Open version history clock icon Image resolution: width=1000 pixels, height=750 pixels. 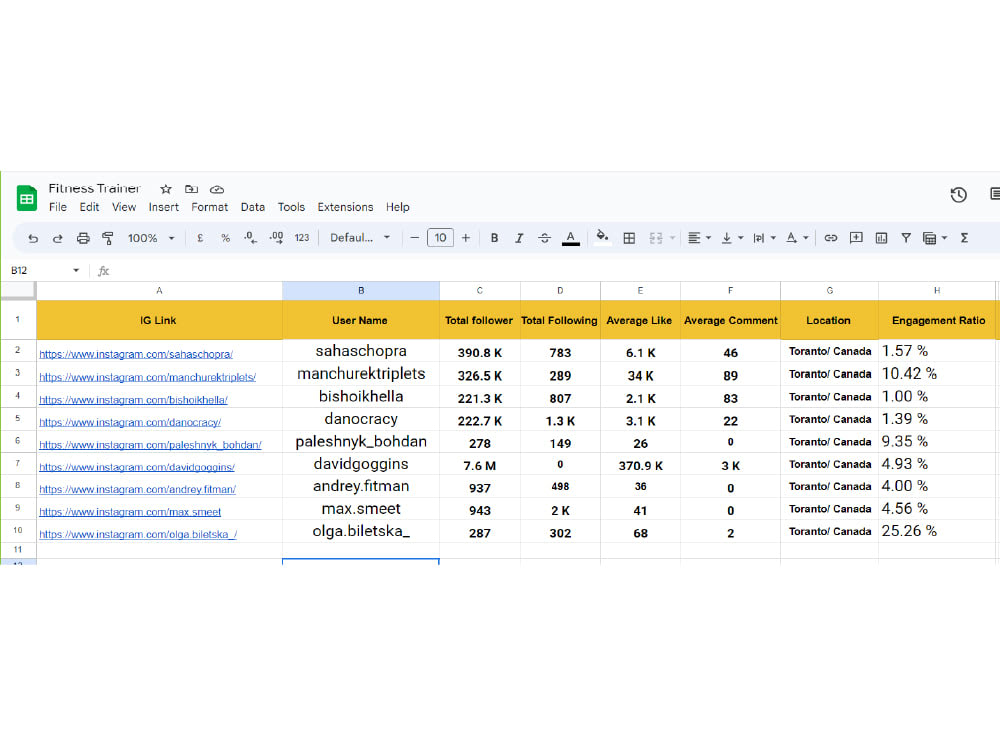point(958,195)
